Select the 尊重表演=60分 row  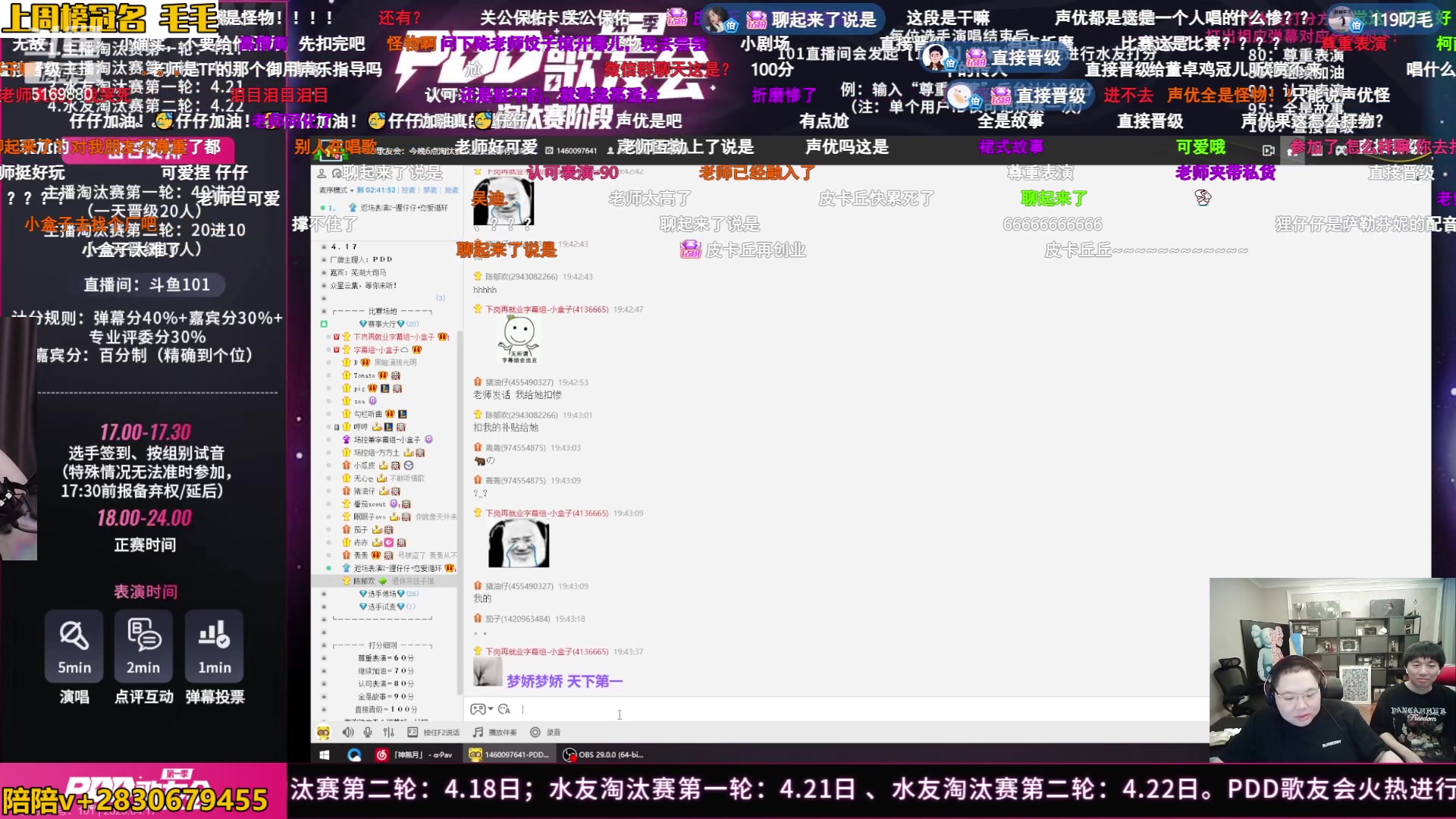pos(385,658)
